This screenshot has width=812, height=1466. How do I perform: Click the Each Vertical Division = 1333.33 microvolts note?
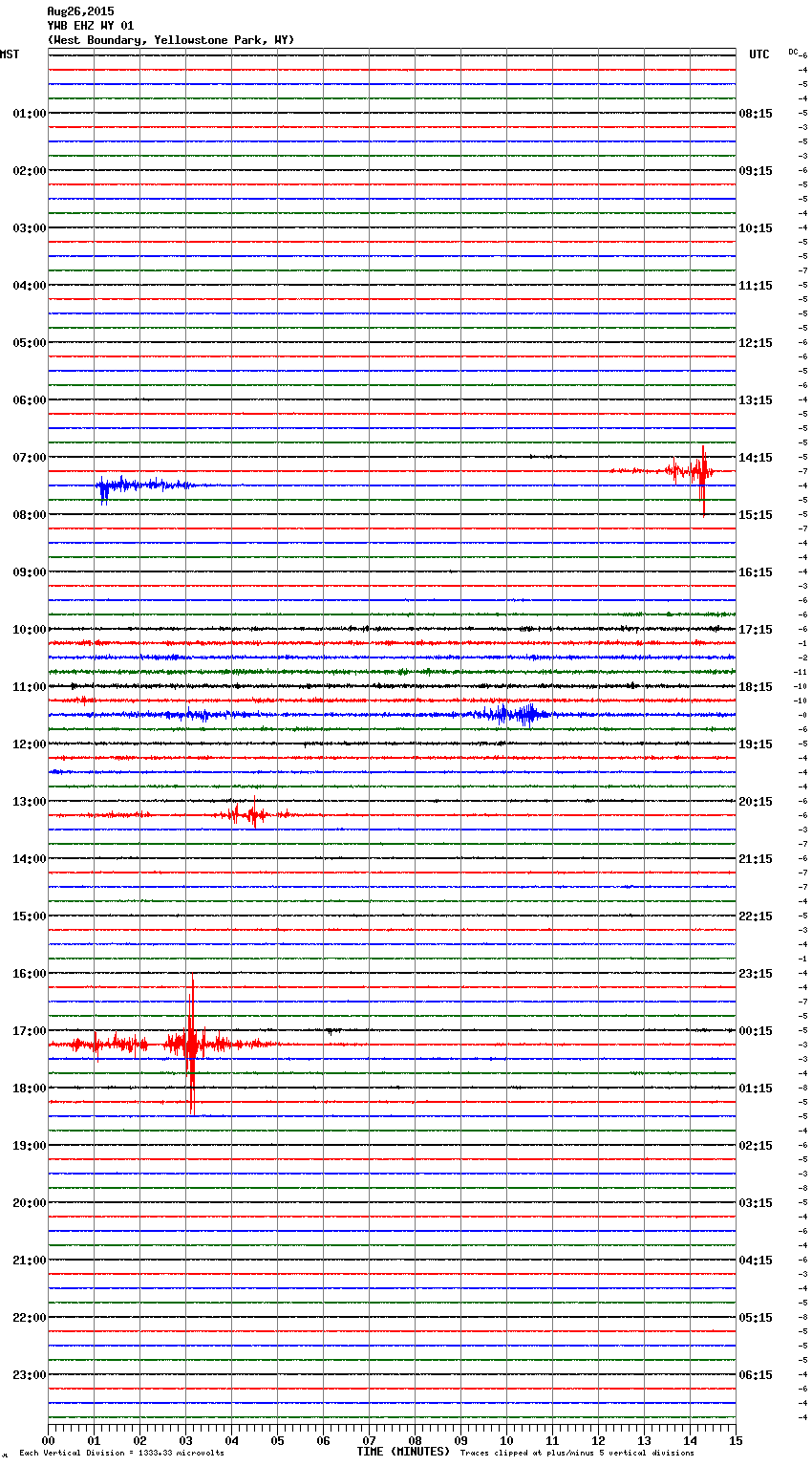121,1453
